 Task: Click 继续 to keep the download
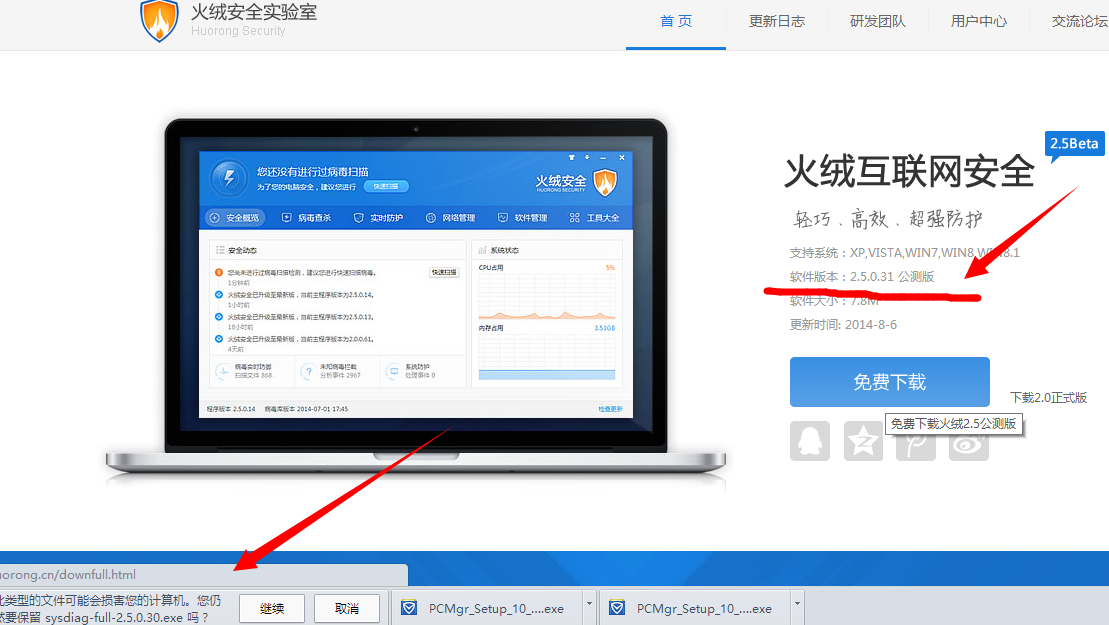pos(272,608)
